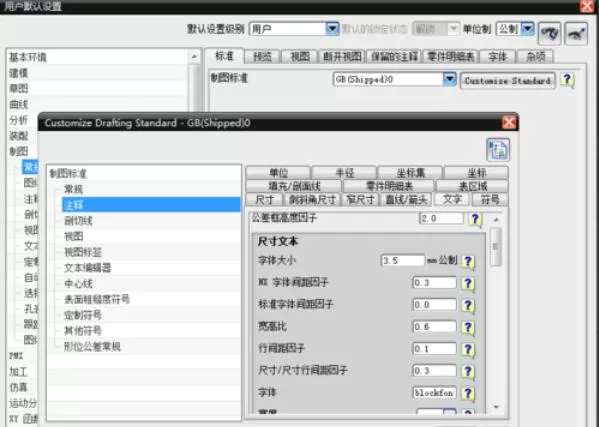Viewport: 599px width, 427px height.
Task: Select 表面粗糙度符号 in the tree
Action: 97,299
